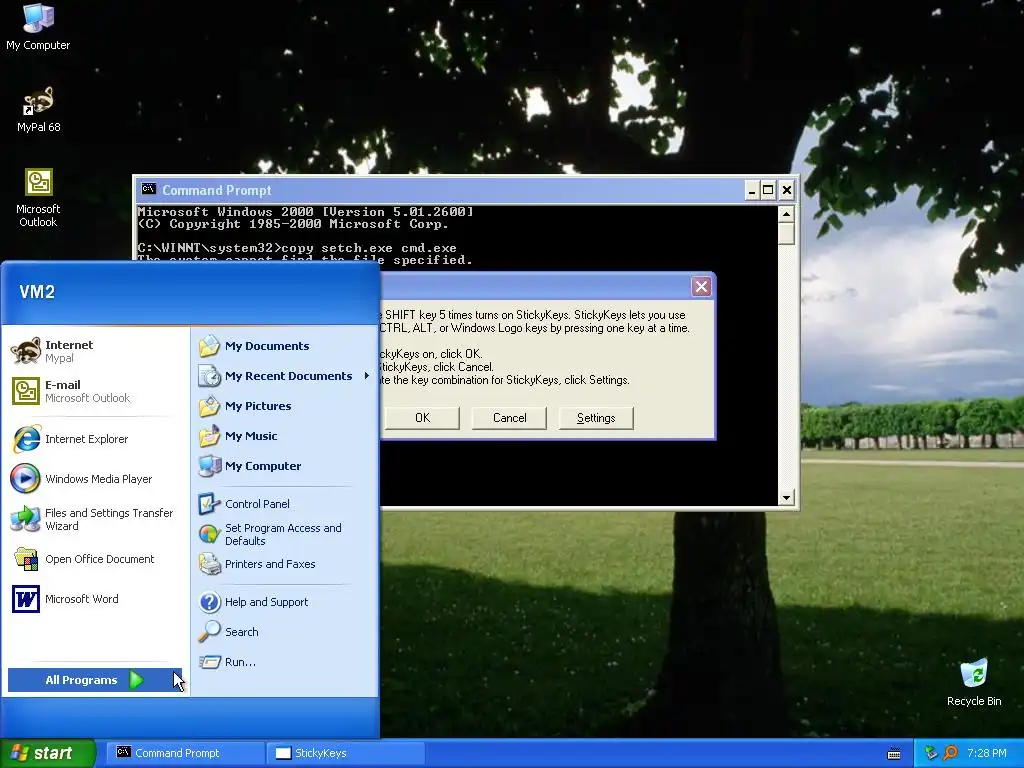Open Set Program Access and Defaults
This screenshot has width=1024, height=768.
tap(285, 534)
